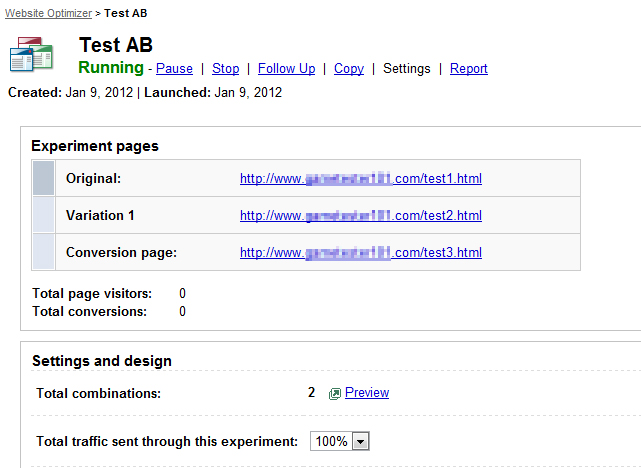This screenshot has height=468, width=641.
Task: Click the Variation 1 row color marker
Action: click(44, 215)
